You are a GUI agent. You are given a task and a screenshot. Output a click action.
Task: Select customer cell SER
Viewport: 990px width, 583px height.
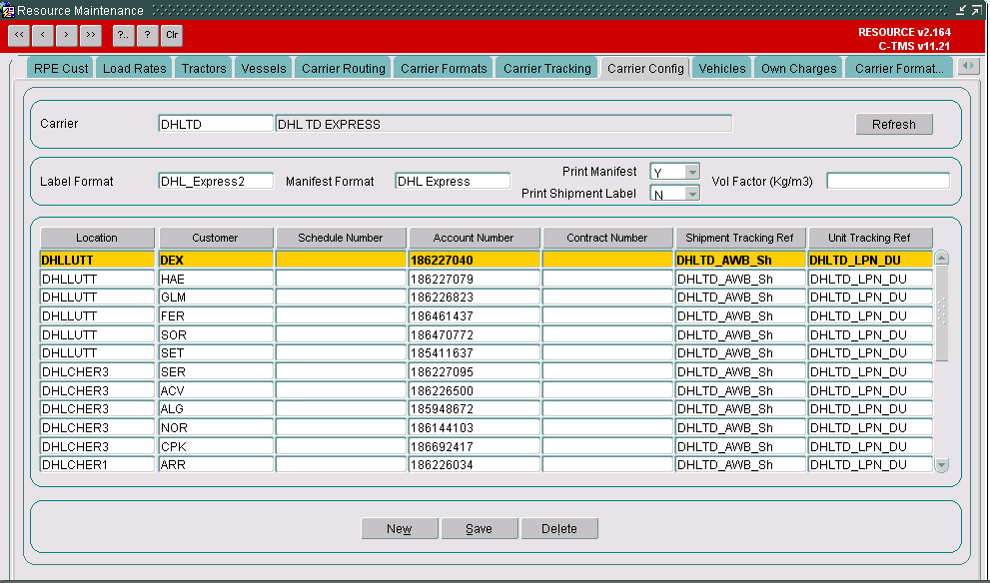pos(216,371)
